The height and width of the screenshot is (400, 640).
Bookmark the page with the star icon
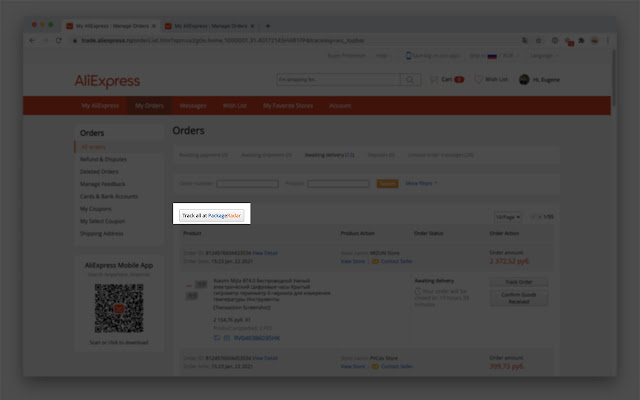(x=538, y=40)
